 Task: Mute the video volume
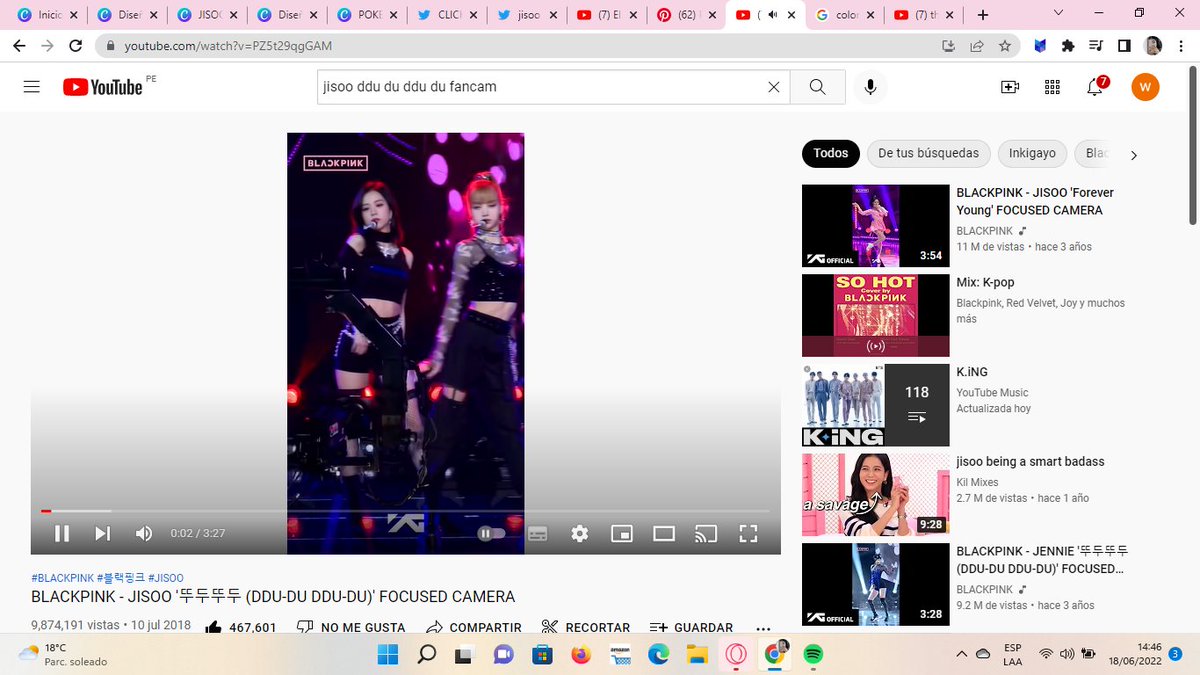tap(144, 534)
